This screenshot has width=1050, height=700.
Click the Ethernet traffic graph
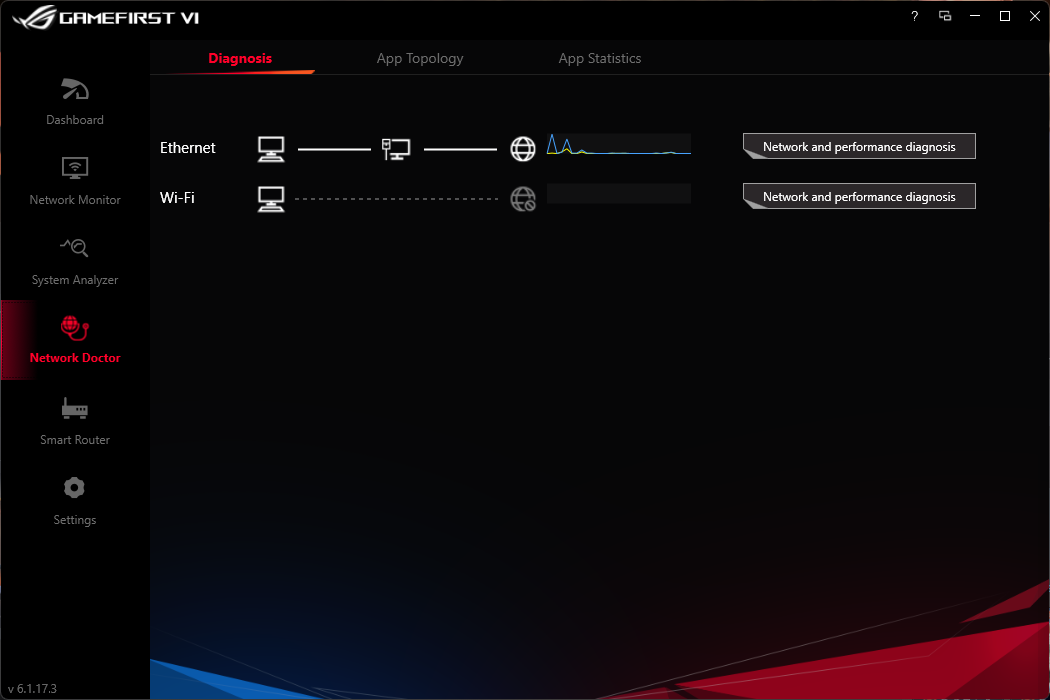click(619, 144)
